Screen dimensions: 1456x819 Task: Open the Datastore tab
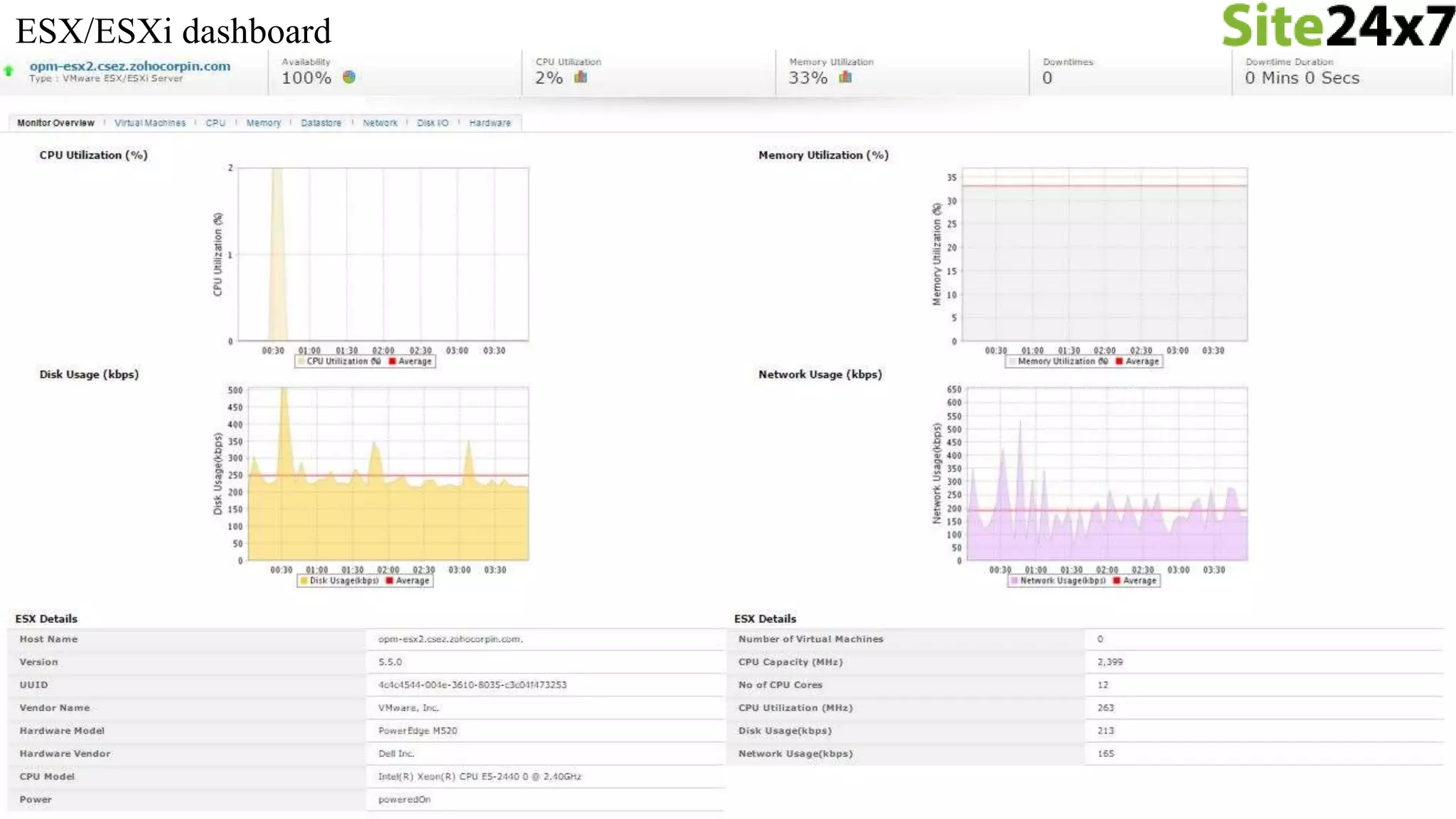(x=321, y=123)
